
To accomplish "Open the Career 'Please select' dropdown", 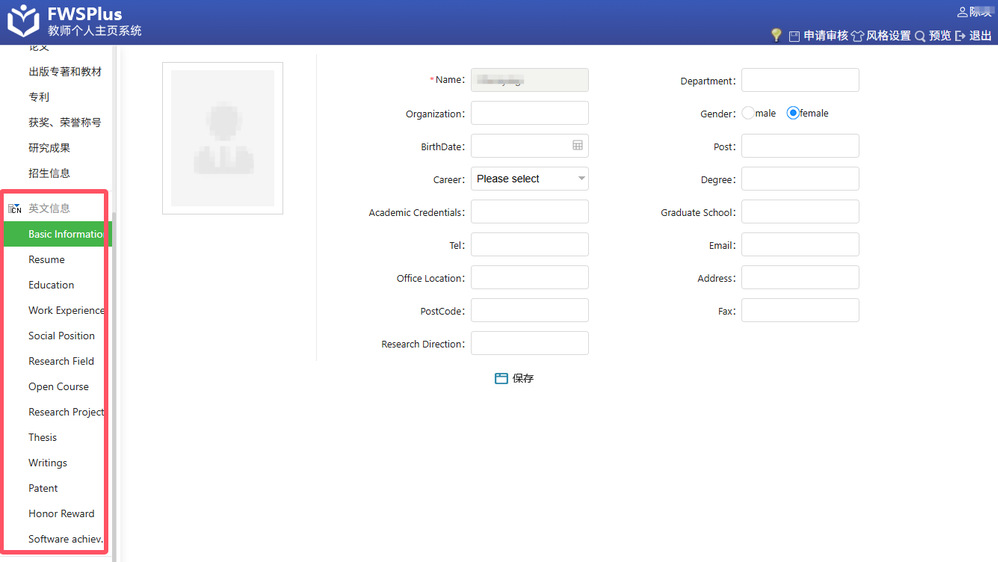I will [x=529, y=179].
